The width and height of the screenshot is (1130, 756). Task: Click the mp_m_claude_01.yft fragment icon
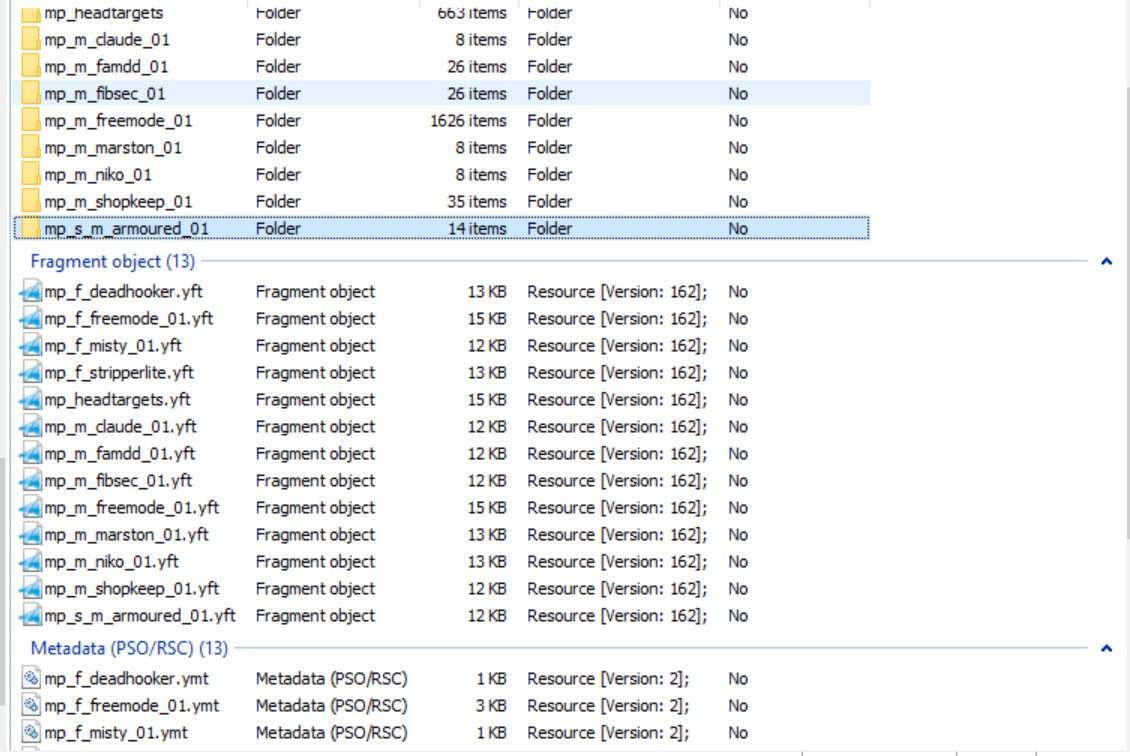(x=30, y=427)
